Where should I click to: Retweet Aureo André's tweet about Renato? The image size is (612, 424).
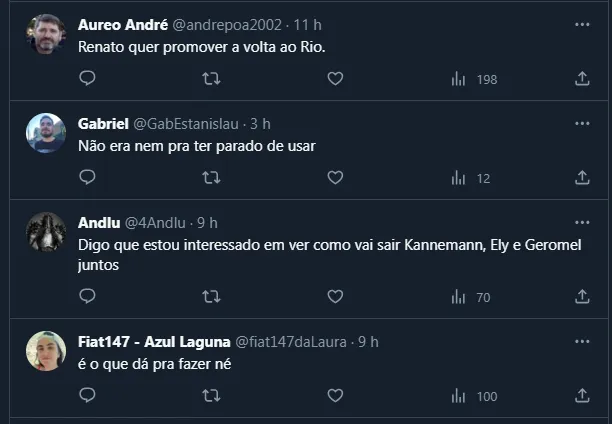pos(211,79)
